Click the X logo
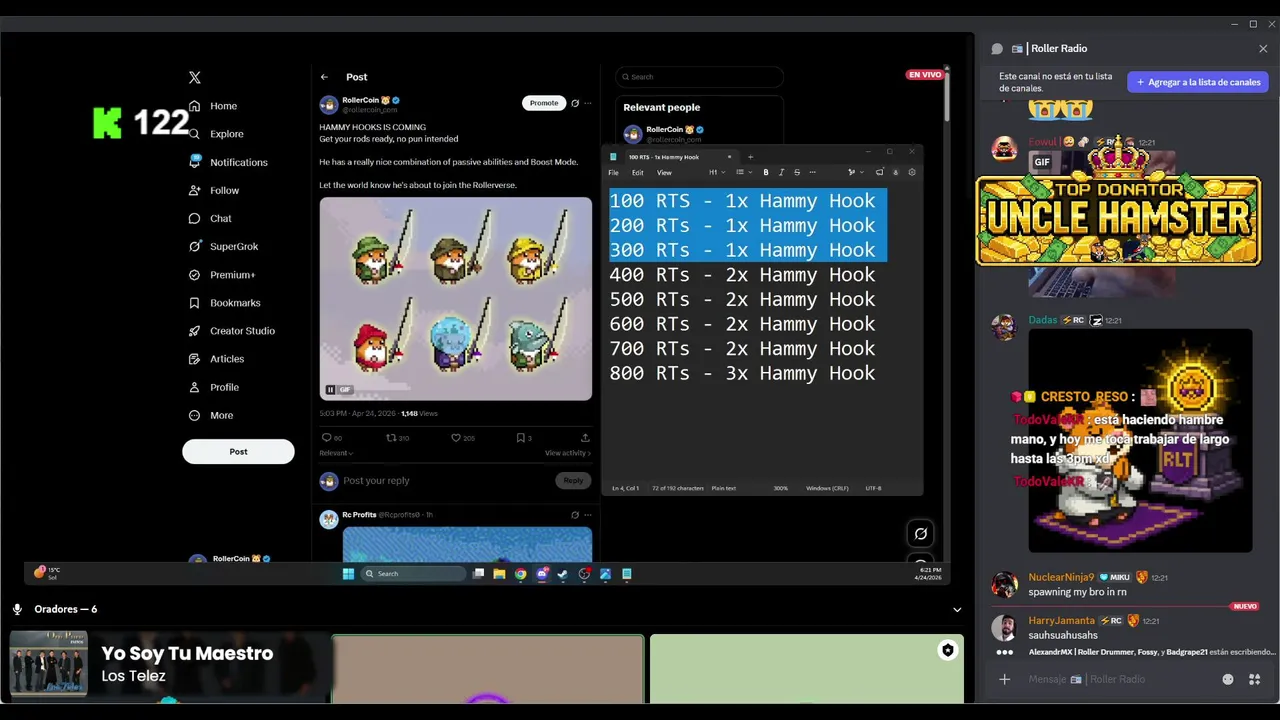This screenshot has width=1280, height=720. (195, 77)
